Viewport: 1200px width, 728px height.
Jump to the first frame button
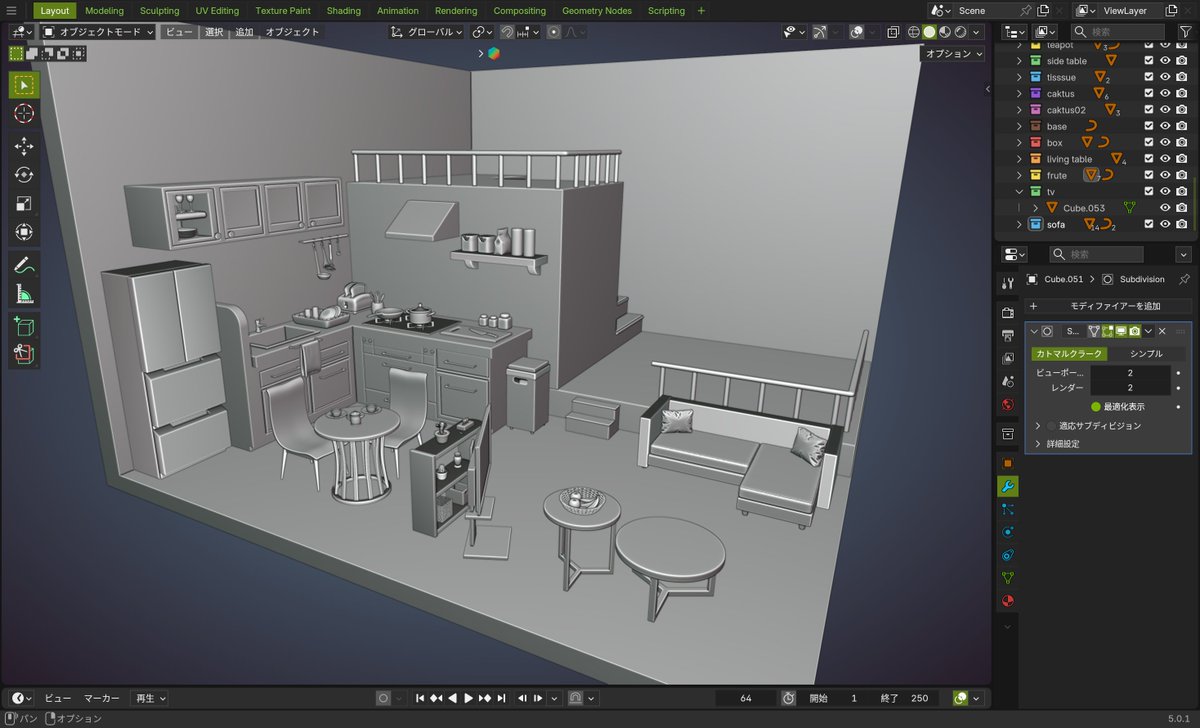[x=420, y=698]
